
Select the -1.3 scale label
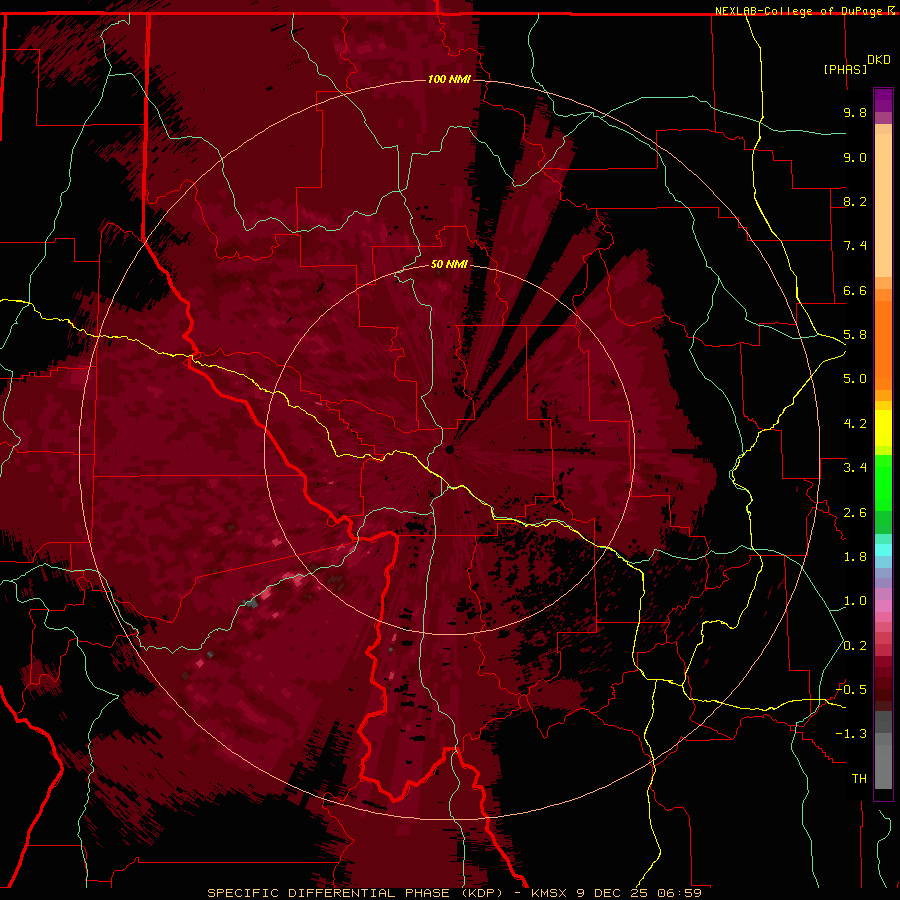(852, 734)
